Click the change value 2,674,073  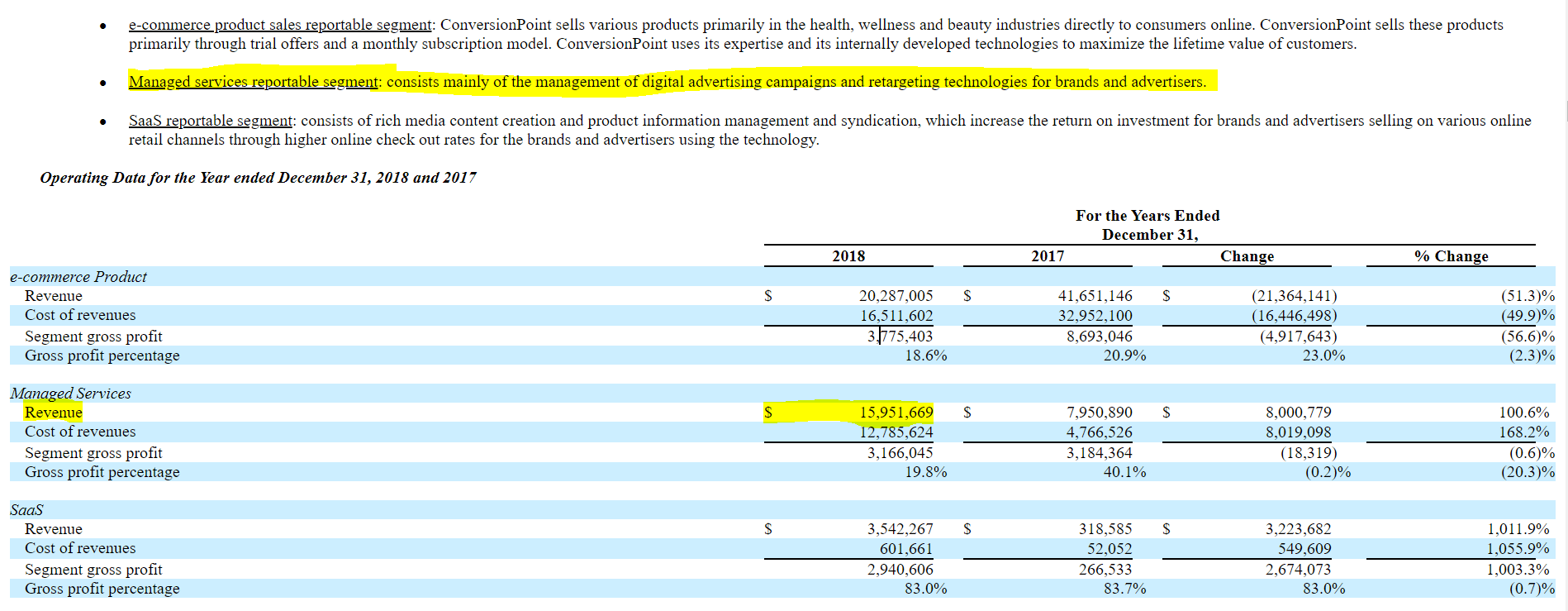click(x=1298, y=570)
